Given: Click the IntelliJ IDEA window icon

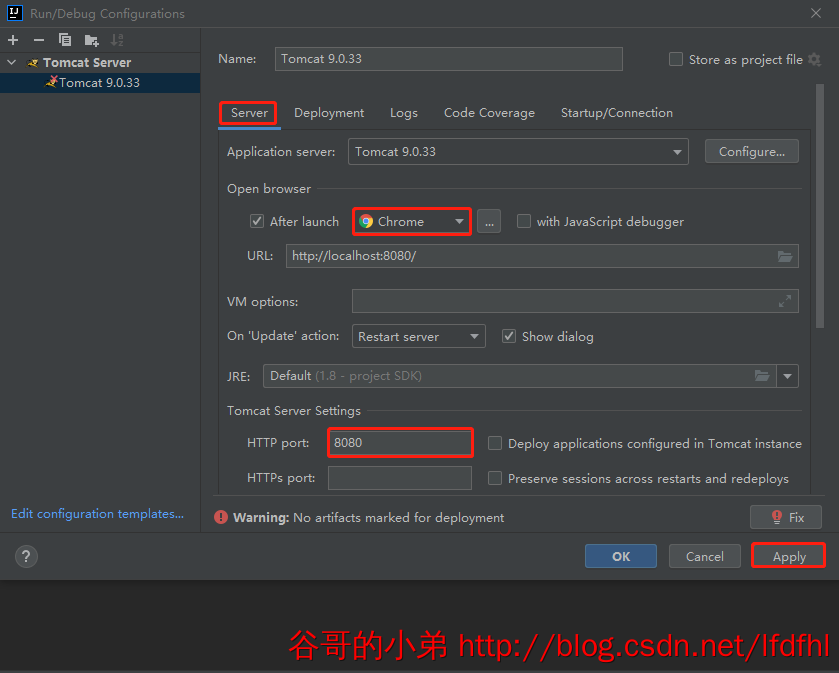Looking at the screenshot, I should 14,13.
